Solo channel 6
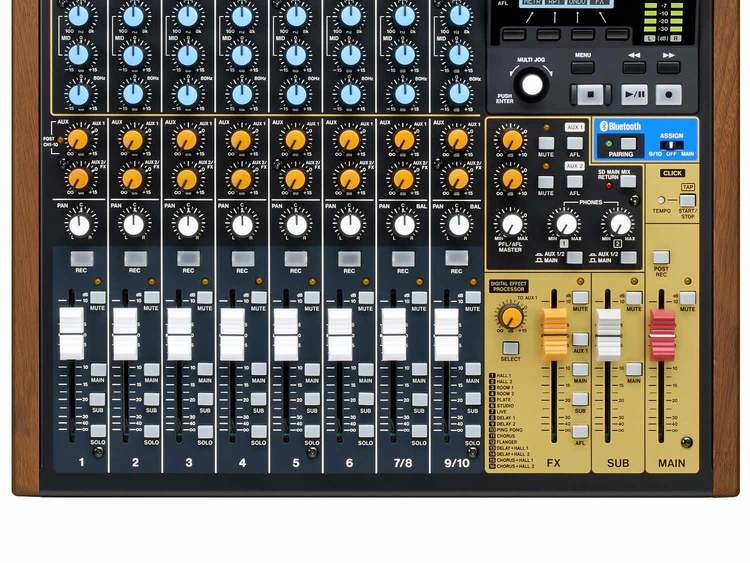This screenshot has height=563, width=750. [x=366, y=431]
